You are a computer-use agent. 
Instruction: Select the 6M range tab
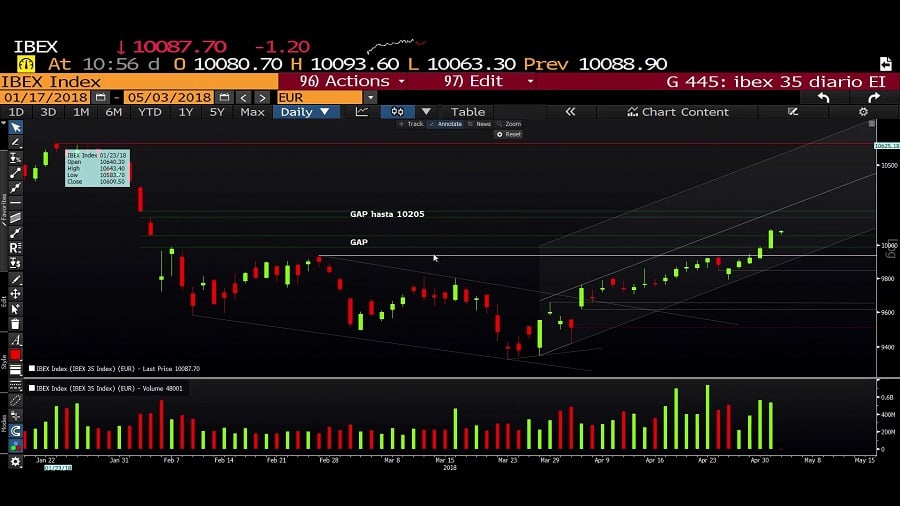[114, 112]
